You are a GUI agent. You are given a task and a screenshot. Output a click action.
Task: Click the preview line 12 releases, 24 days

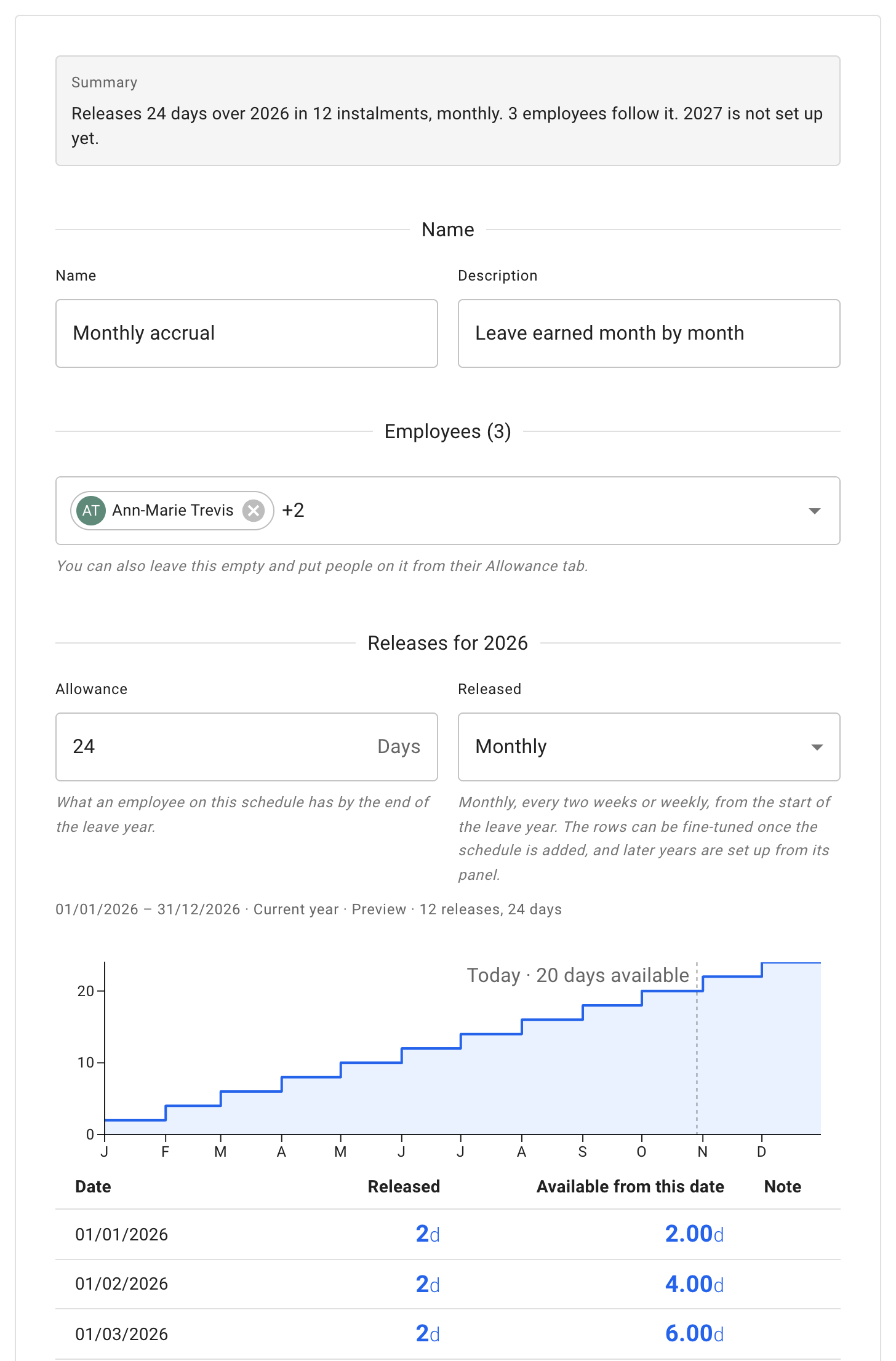(490, 909)
